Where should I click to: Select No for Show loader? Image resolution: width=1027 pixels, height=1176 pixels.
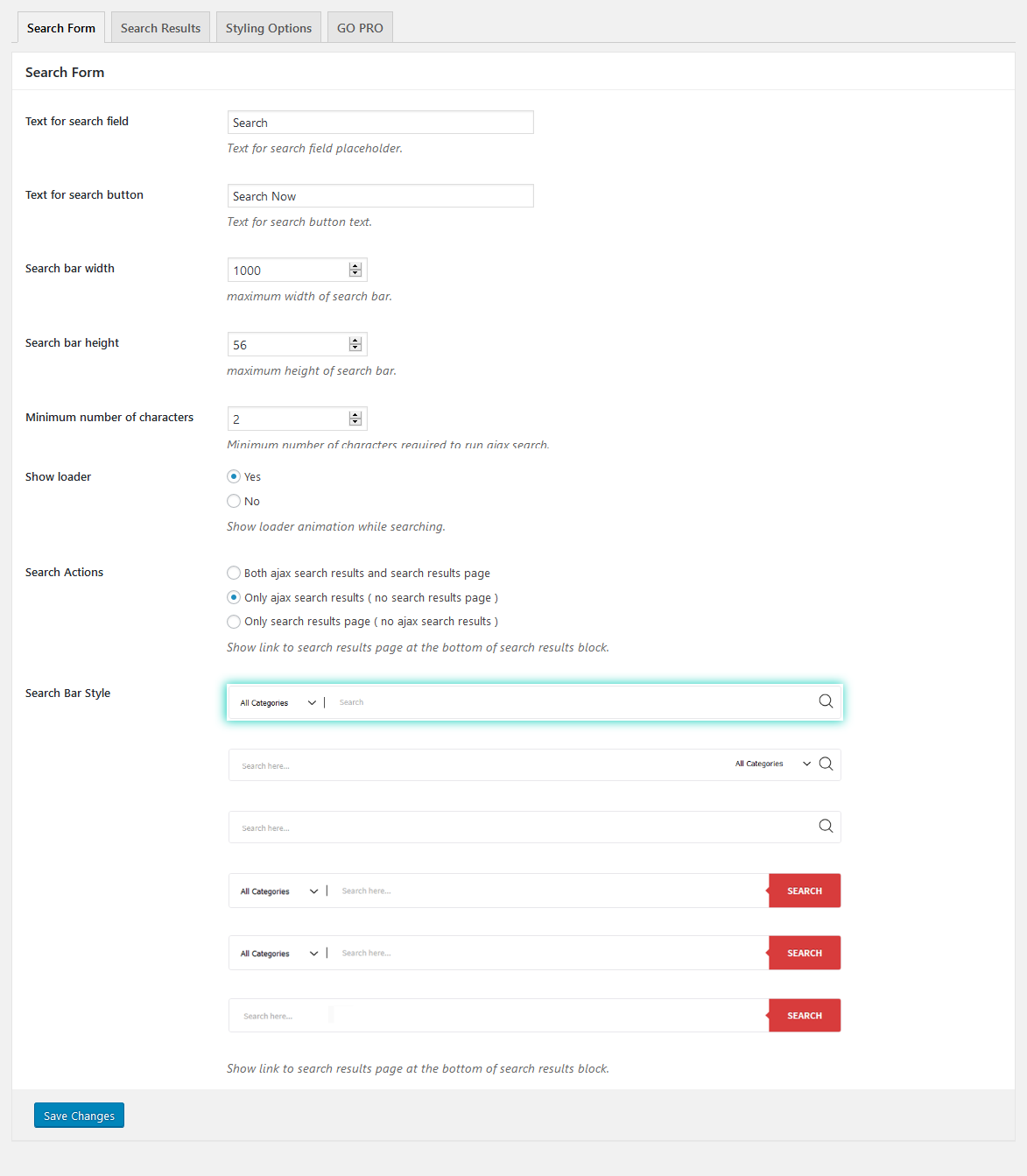(x=234, y=501)
